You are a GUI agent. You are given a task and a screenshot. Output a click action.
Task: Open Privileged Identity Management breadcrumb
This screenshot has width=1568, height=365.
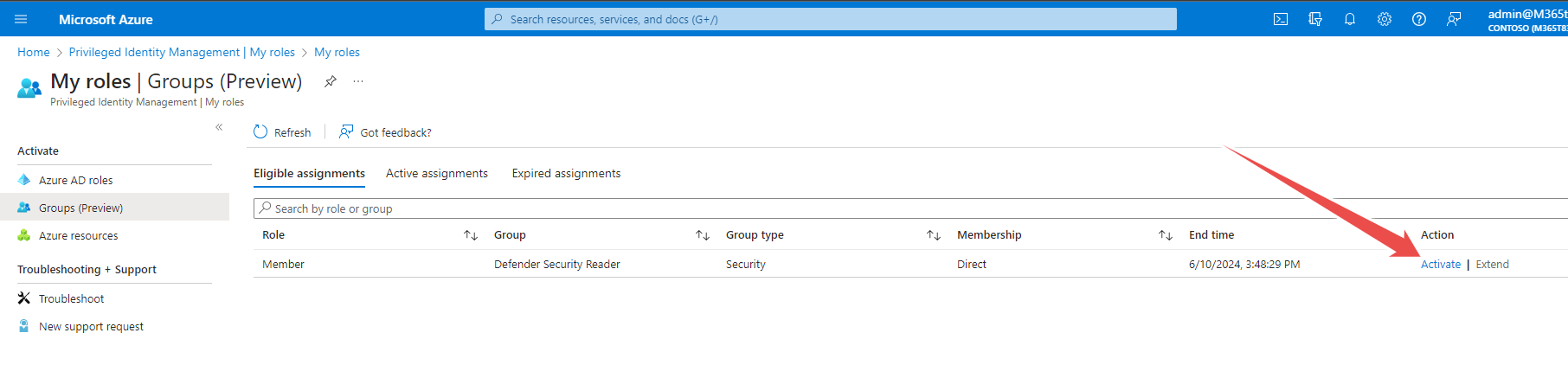click(x=182, y=53)
